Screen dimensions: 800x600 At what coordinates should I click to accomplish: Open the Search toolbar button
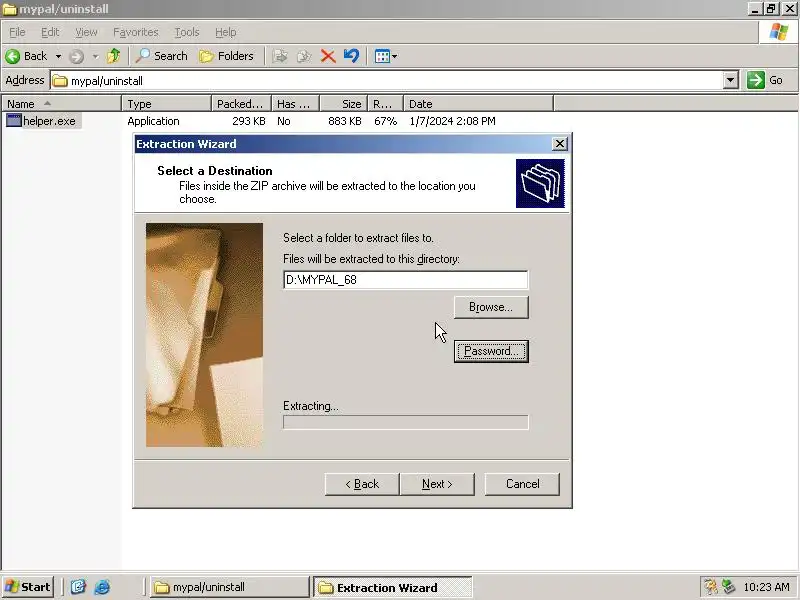[x=161, y=56]
